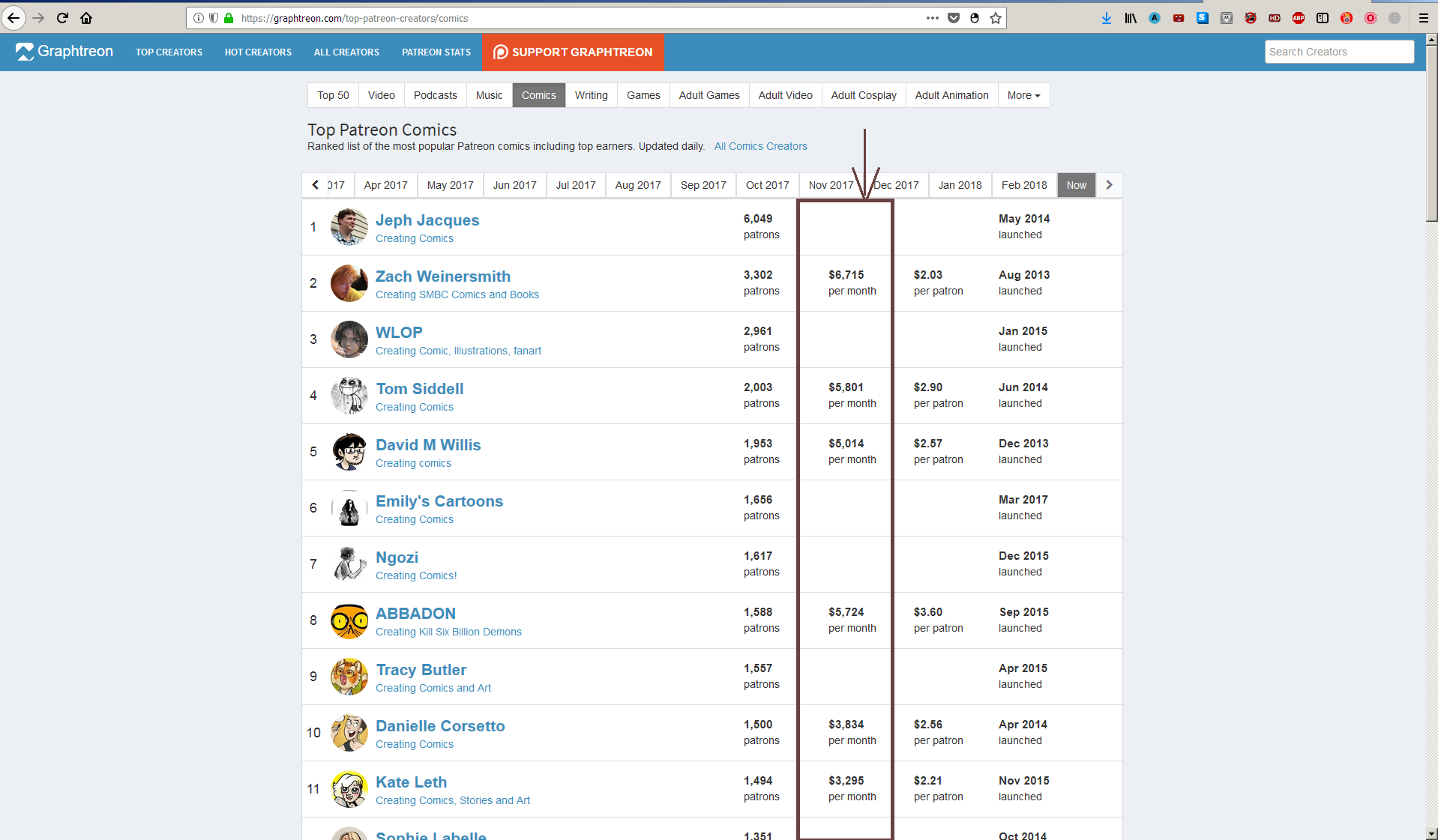Click the green padlock site security icon
Viewport: 1438px width, 840px height.
click(229, 18)
